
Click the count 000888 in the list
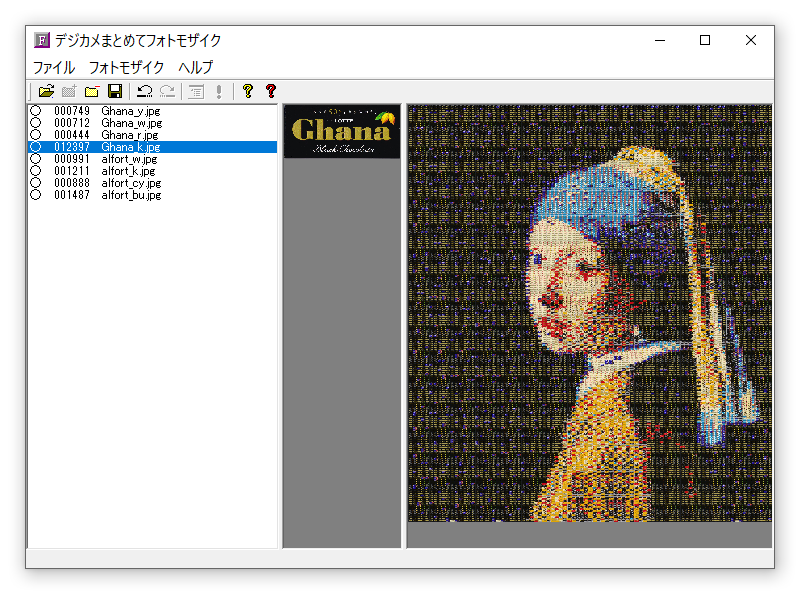[72, 183]
